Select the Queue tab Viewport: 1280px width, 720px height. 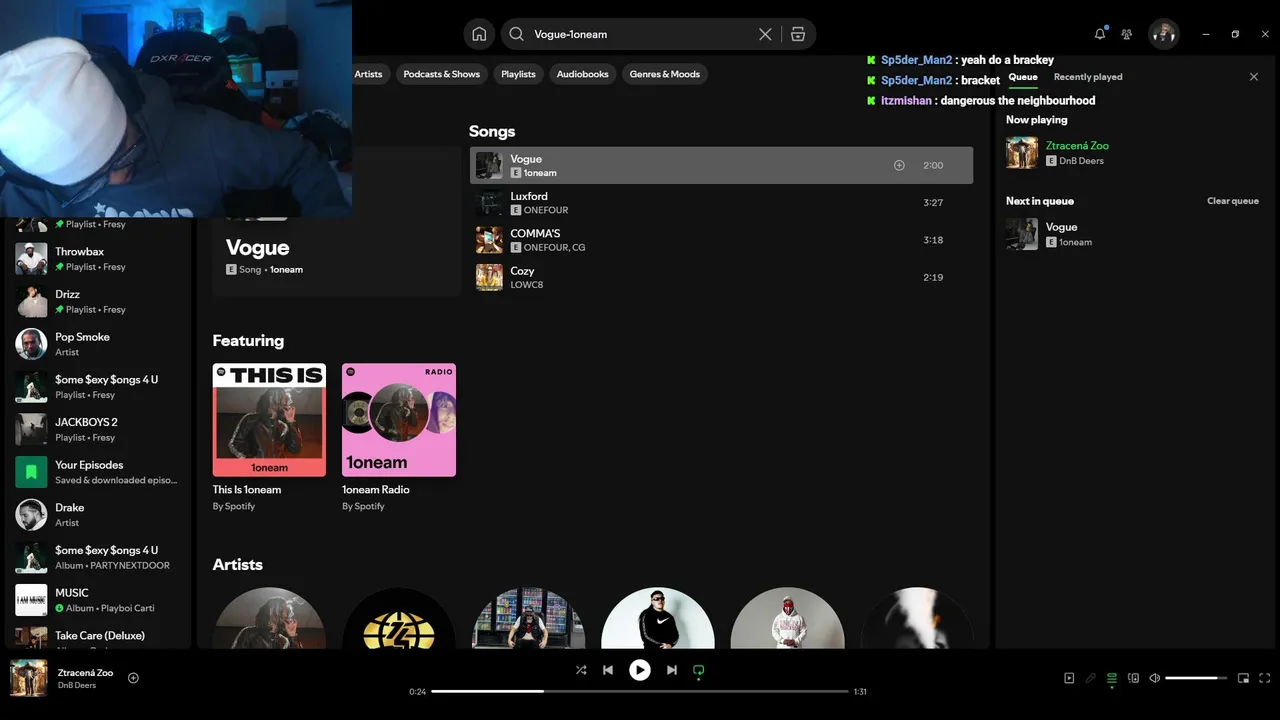pos(1023,77)
